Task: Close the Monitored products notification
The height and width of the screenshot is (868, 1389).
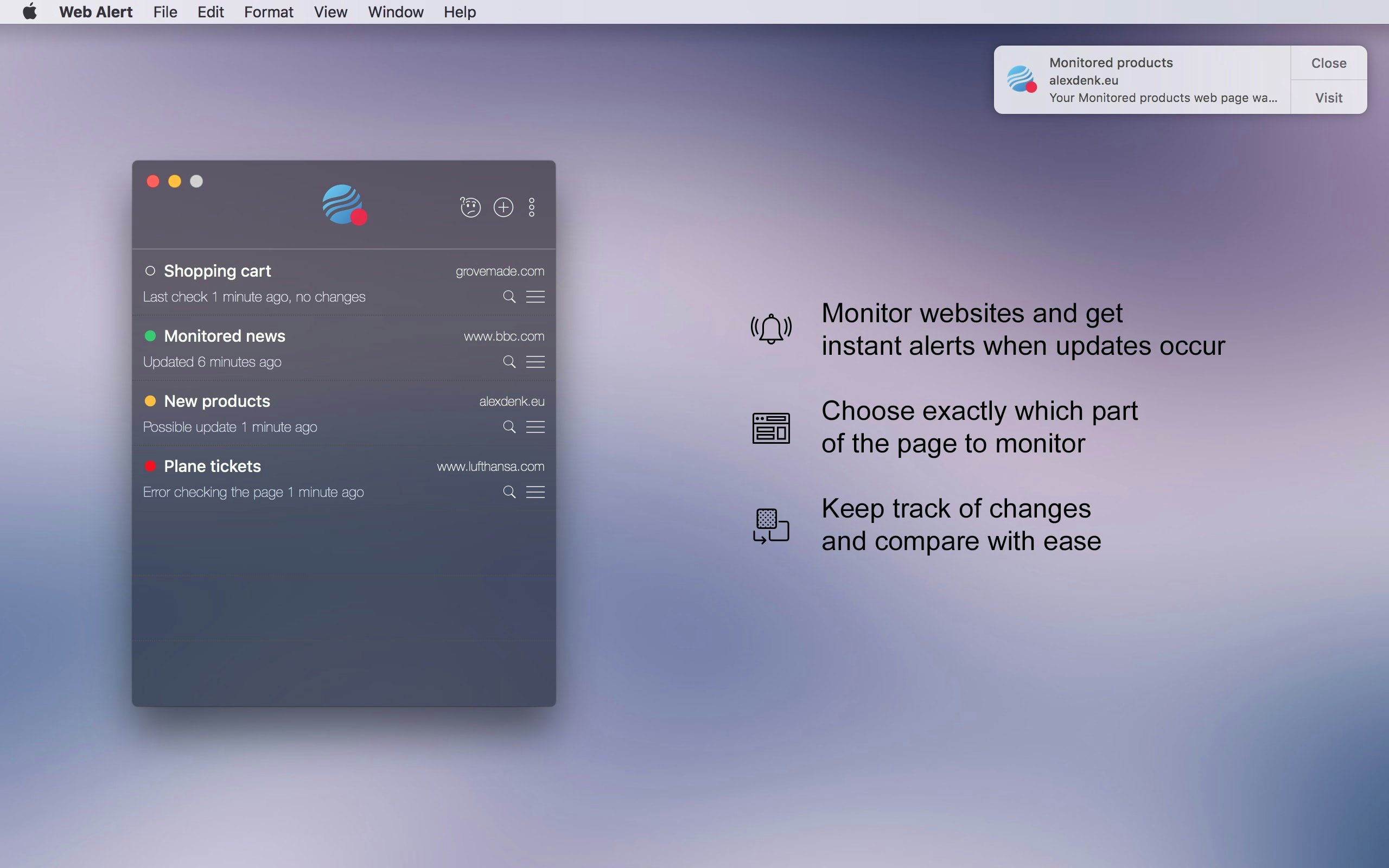Action: [1328, 63]
